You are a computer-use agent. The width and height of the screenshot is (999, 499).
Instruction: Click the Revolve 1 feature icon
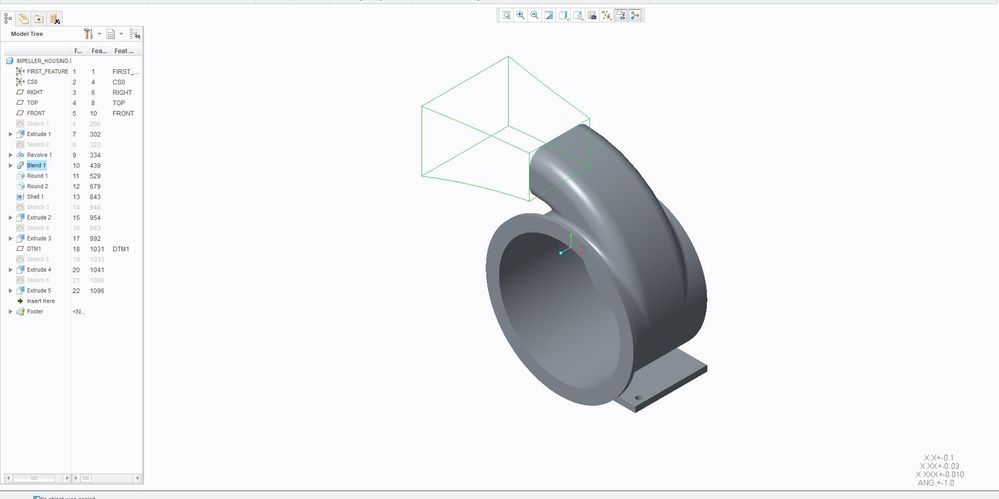click(20, 155)
